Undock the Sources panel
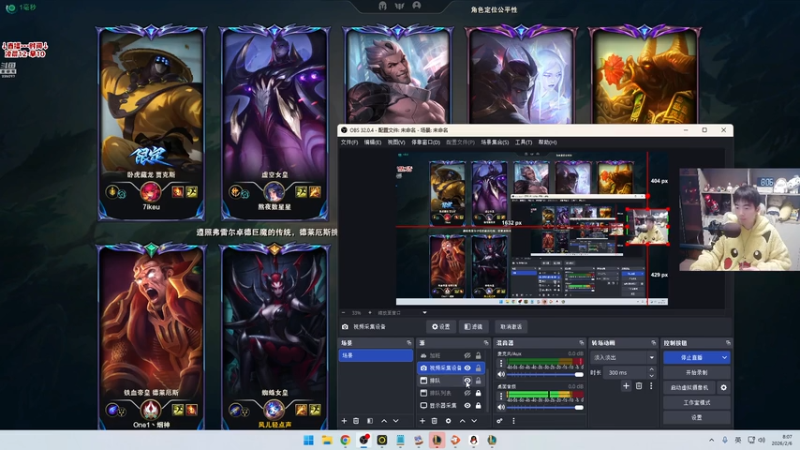 (486, 343)
